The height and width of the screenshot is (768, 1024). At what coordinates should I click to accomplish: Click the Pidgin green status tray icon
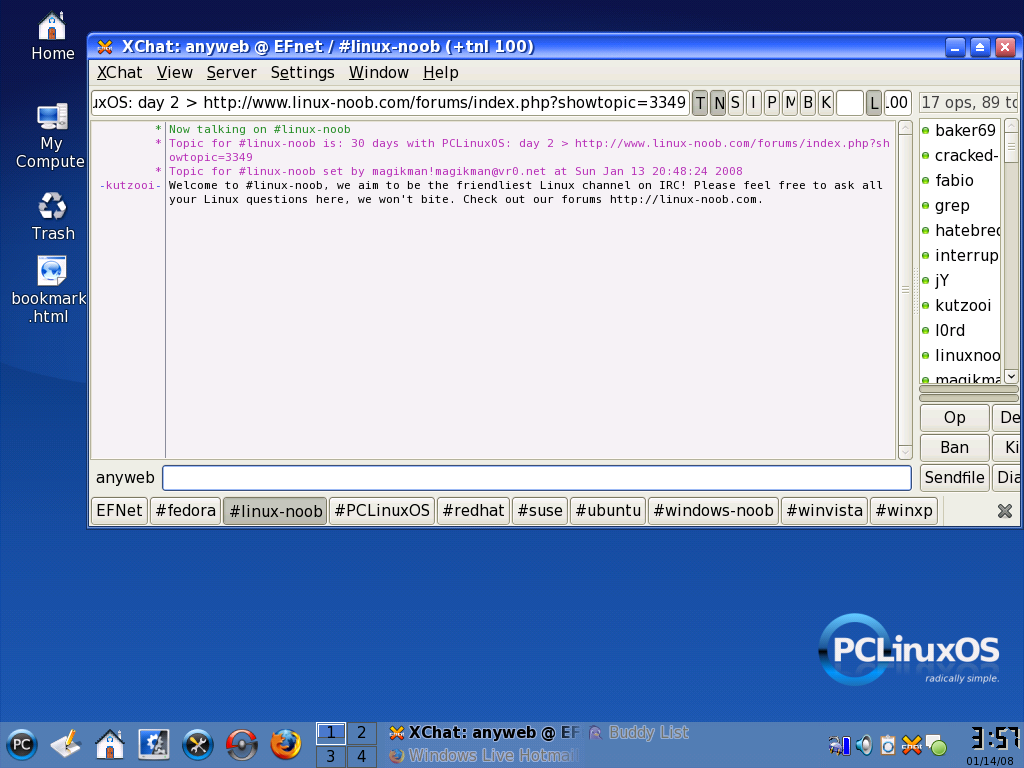point(936,744)
